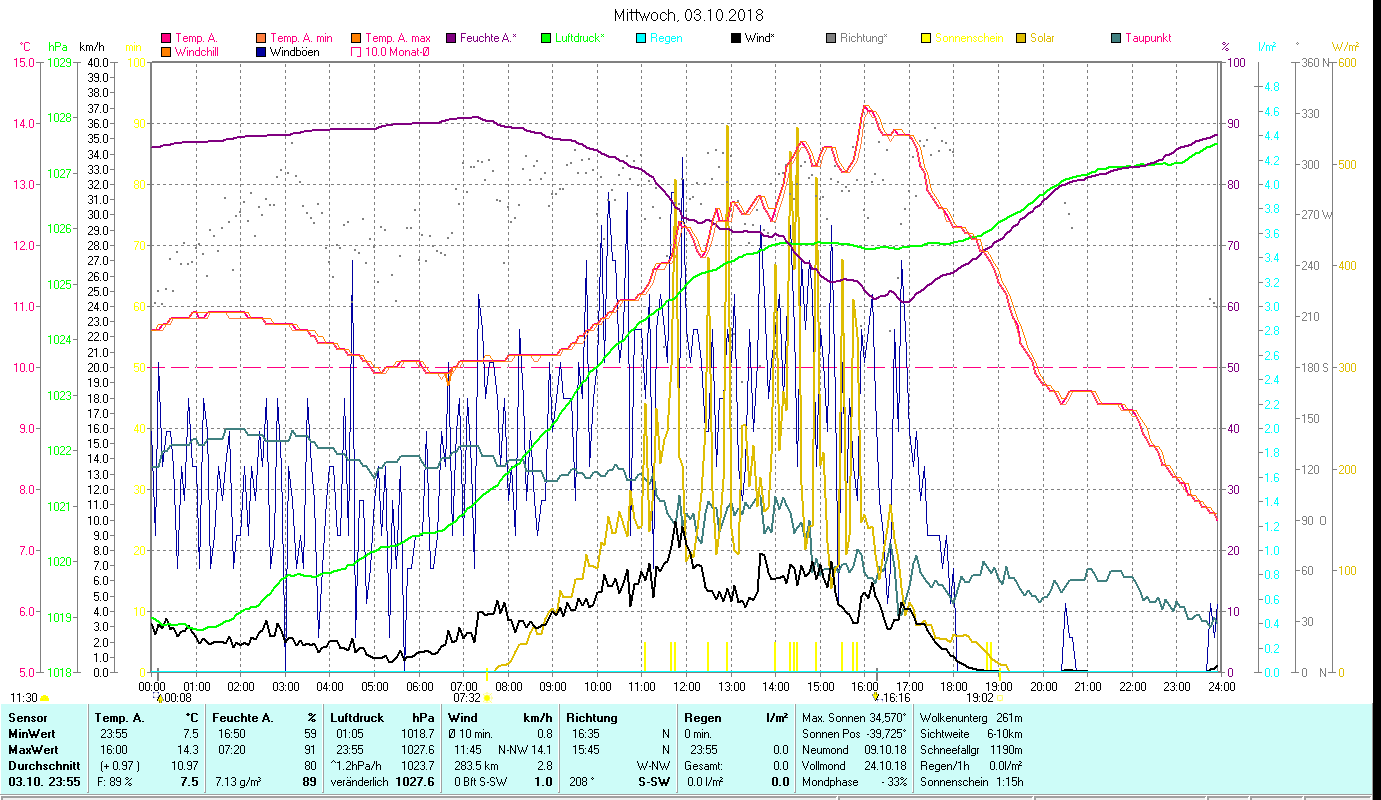Select the 'Temp. A. min' legend label
The width and height of the screenshot is (1381, 800).
tap(301, 38)
